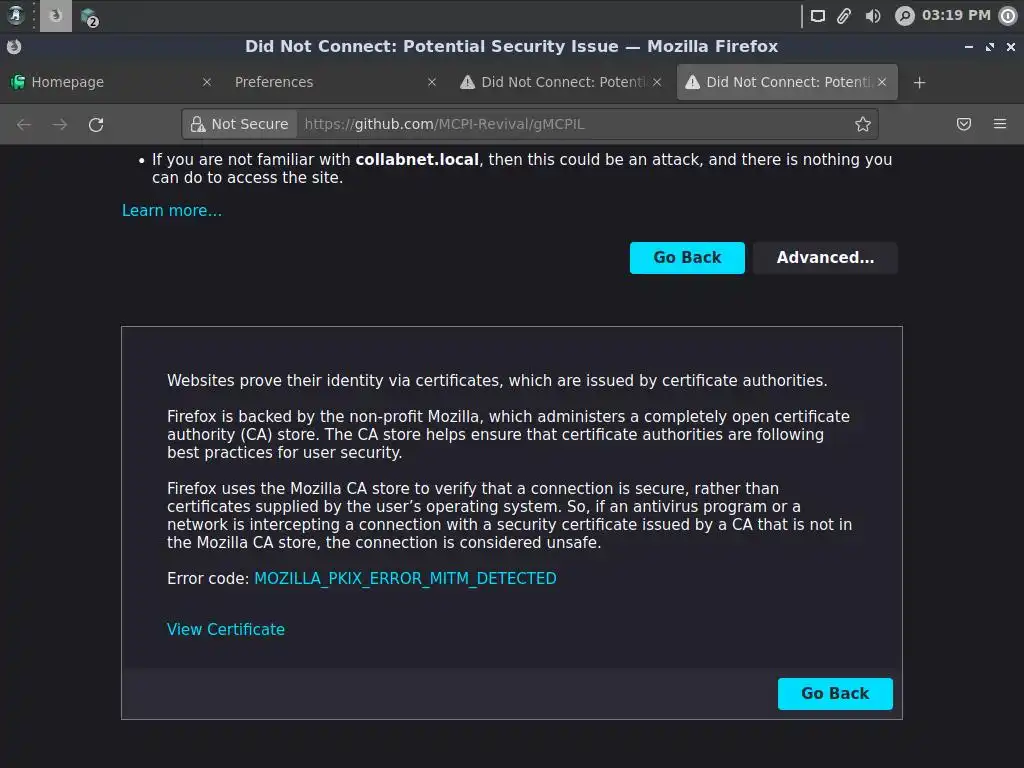This screenshot has width=1024, height=768.
Task: Click the Back navigation arrow
Action: (24, 124)
